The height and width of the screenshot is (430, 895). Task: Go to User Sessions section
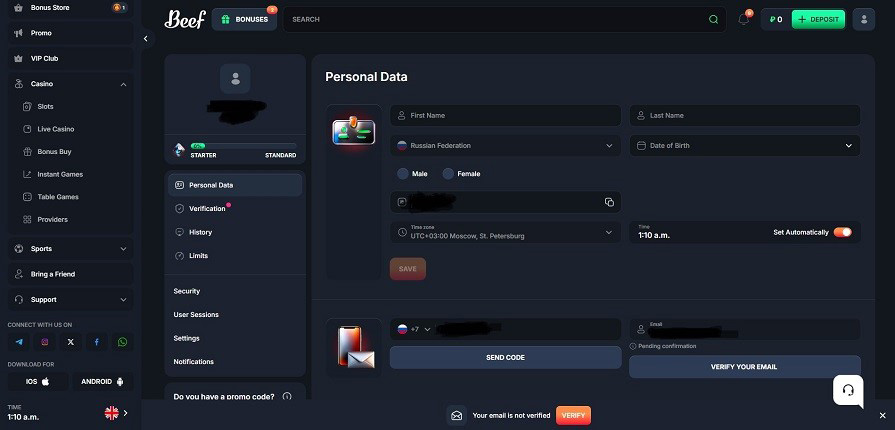[x=196, y=315]
